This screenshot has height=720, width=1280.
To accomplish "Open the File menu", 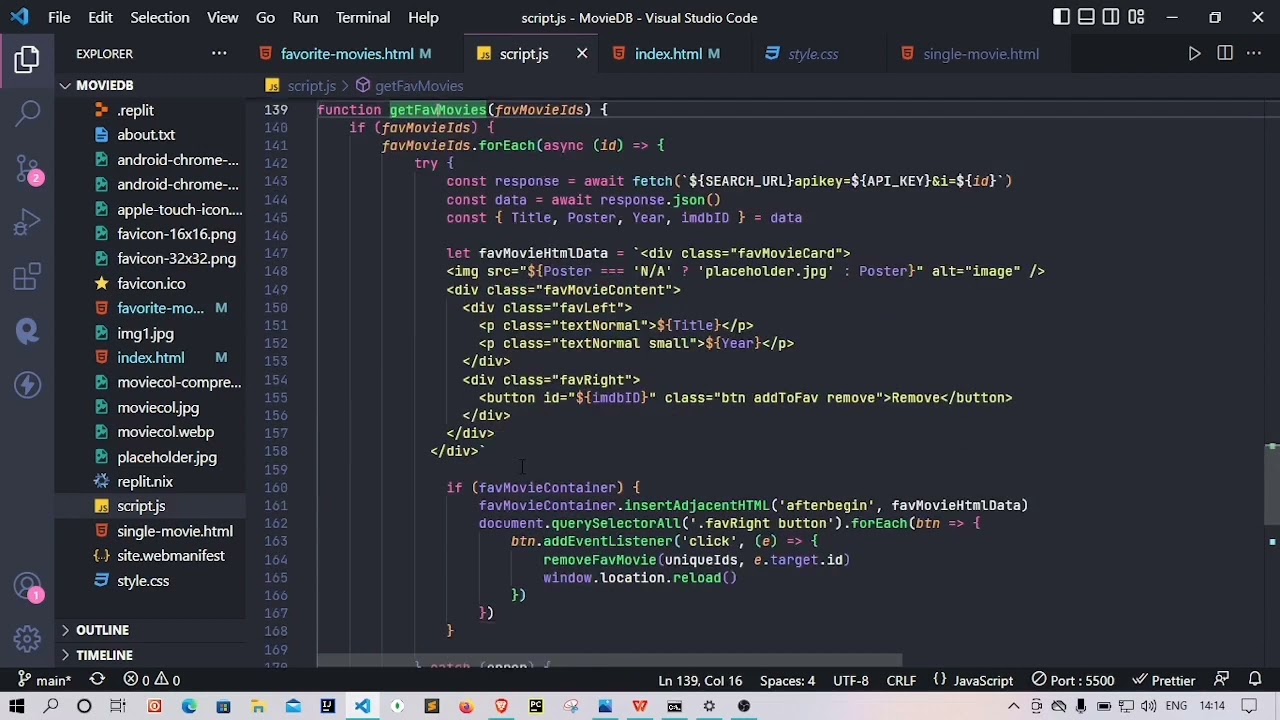I will [59, 17].
